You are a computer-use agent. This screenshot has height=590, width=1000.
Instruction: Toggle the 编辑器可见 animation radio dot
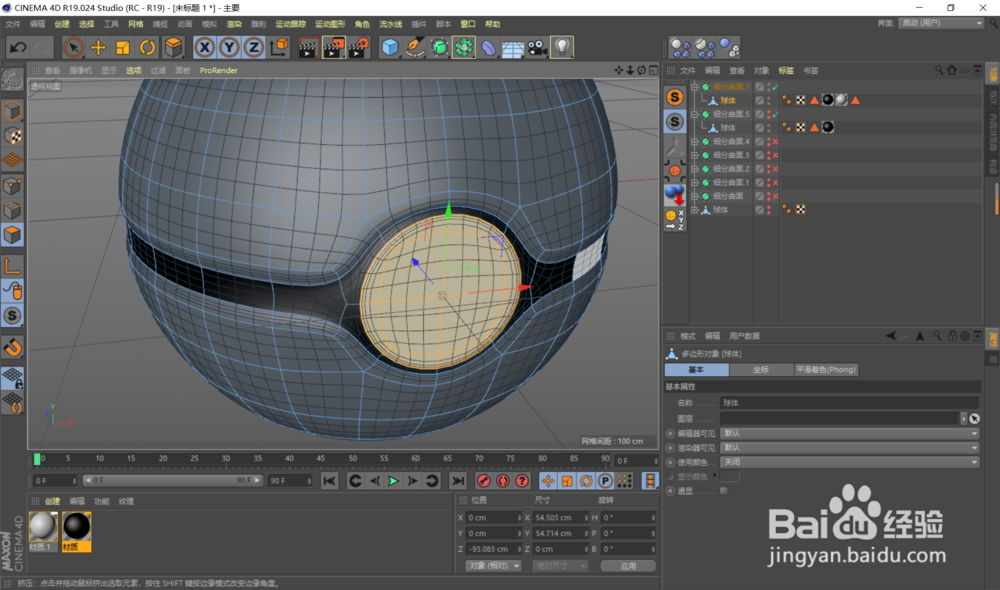(x=670, y=434)
